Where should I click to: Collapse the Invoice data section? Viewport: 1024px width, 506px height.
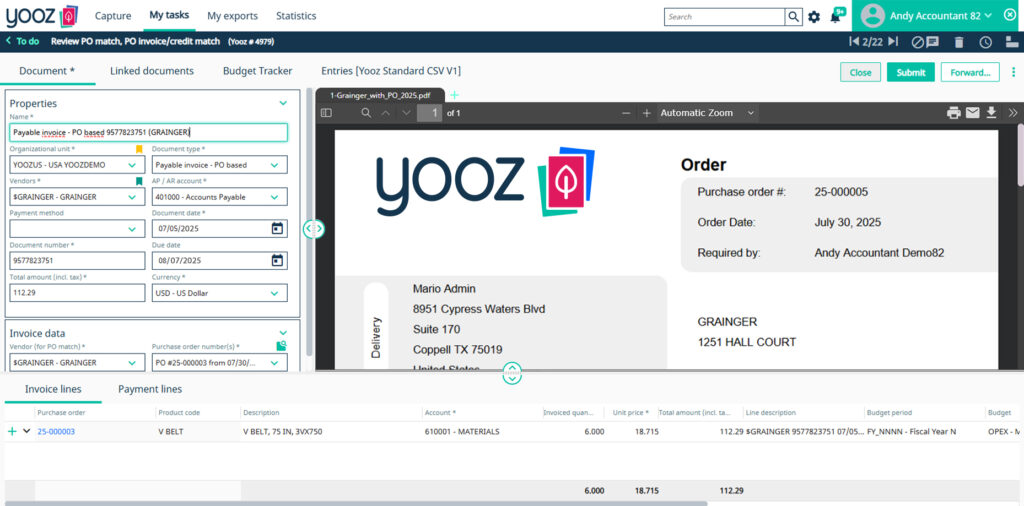(x=283, y=333)
